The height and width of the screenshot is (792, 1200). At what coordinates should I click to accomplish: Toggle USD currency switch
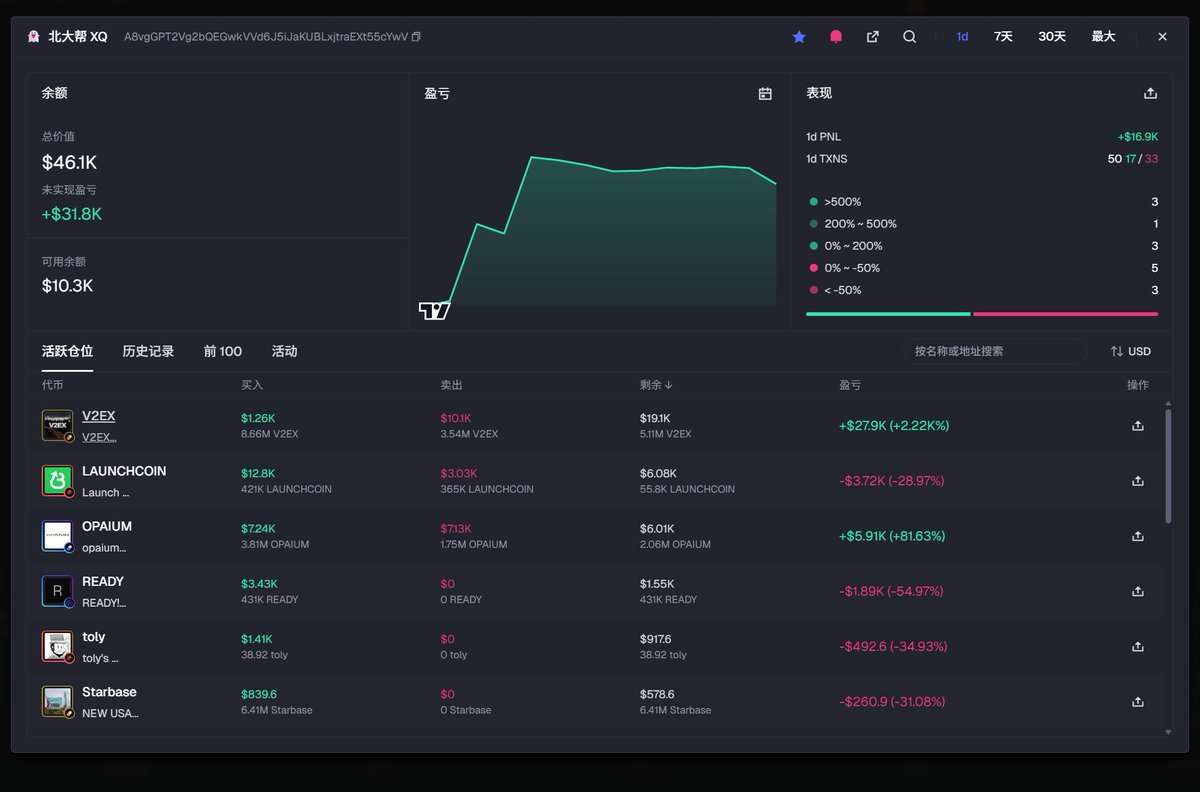pyautogui.click(x=1130, y=352)
